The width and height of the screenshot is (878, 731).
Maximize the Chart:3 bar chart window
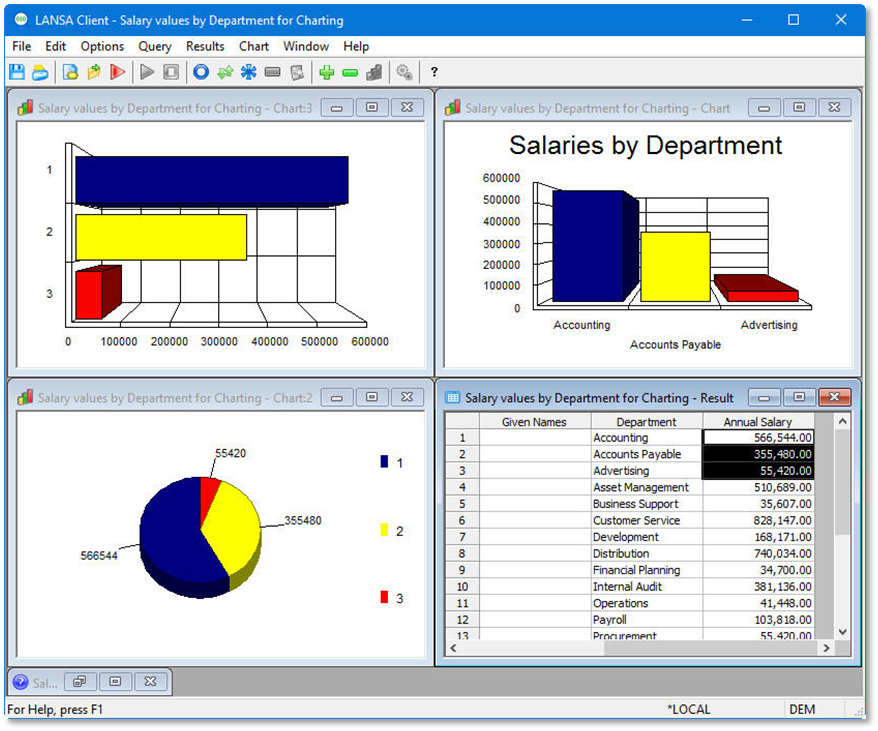[371, 108]
